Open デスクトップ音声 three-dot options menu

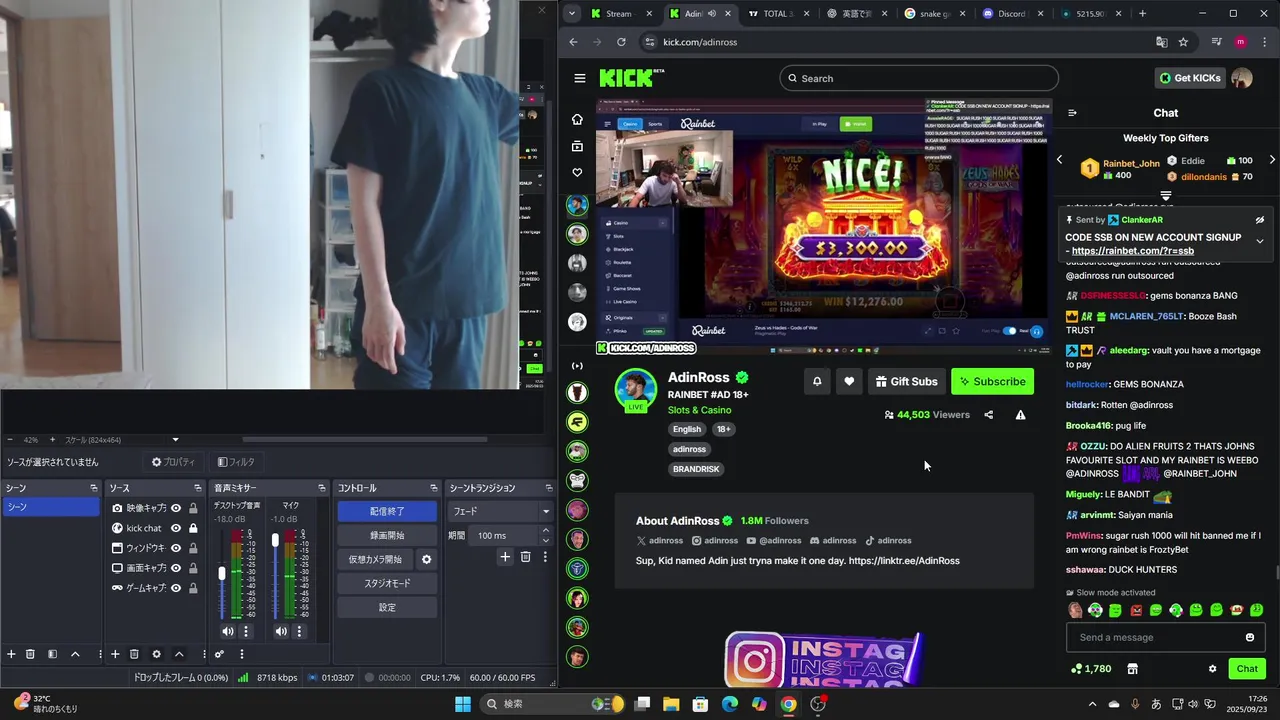[246, 631]
